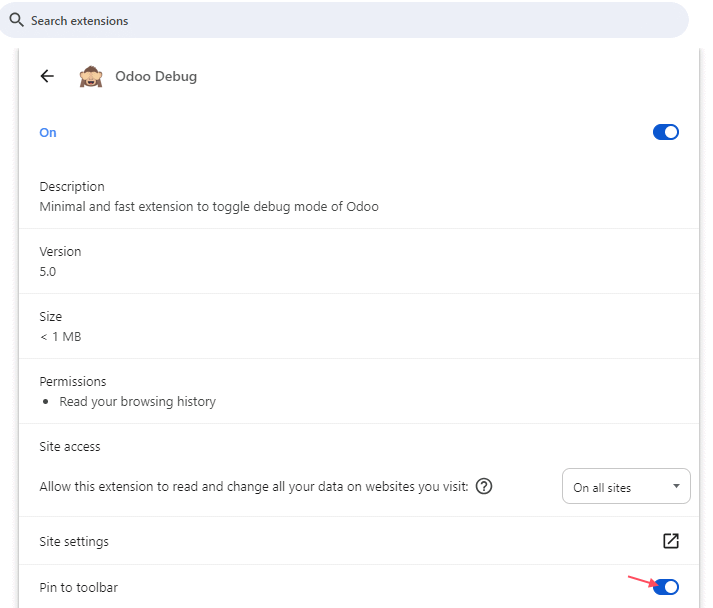Select the < 1 MB value
The width and height of the screenshot is (713, 608).
coord(60,337)
